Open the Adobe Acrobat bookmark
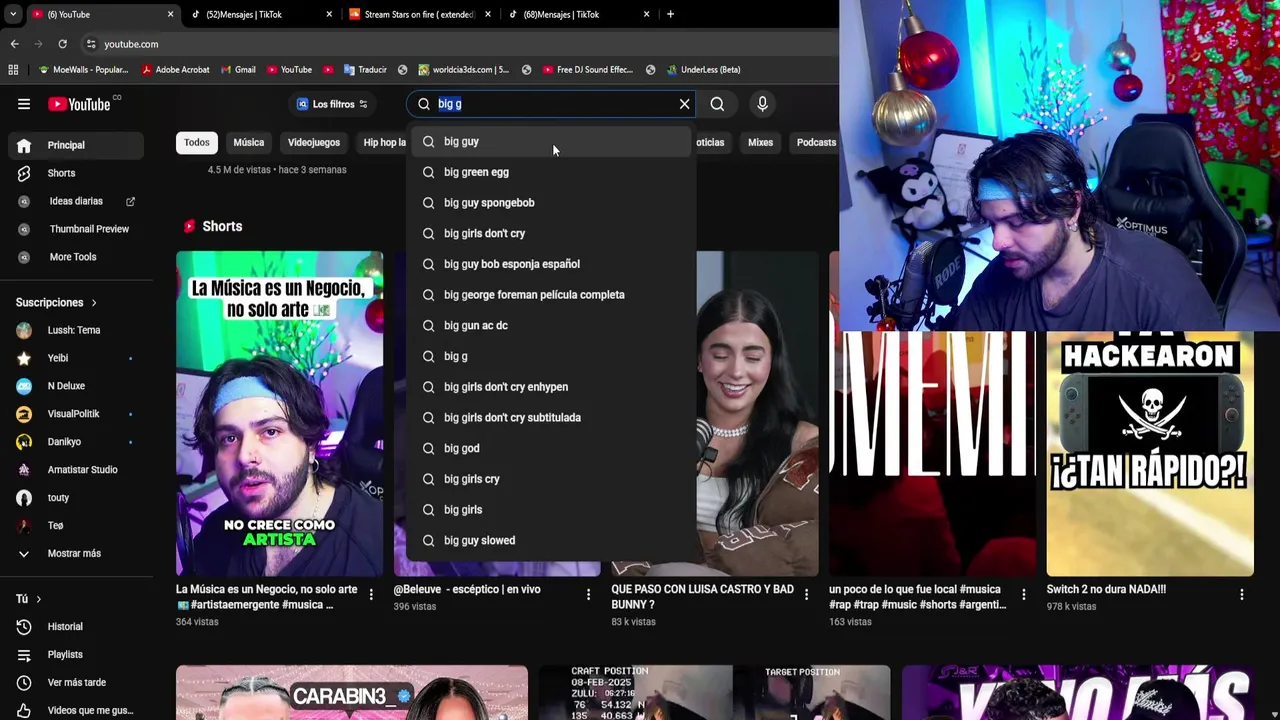Viewport: 1280px width, 720px height. point(175,70)
